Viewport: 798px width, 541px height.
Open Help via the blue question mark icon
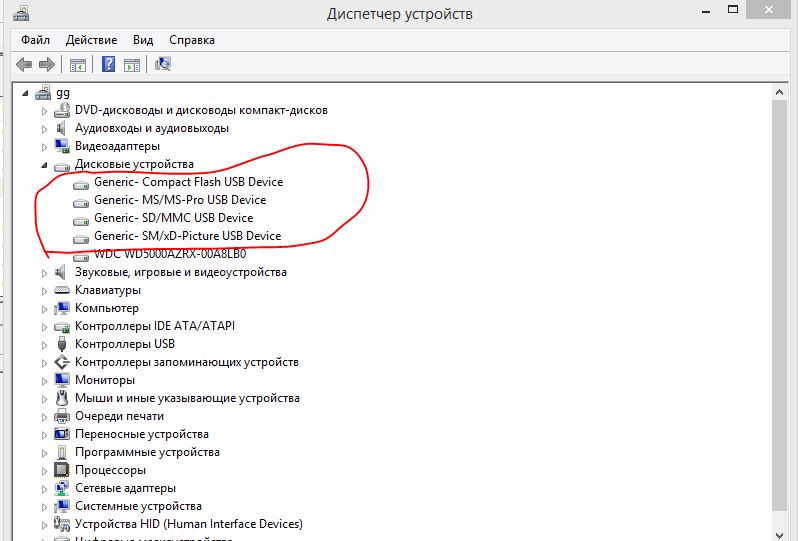pos(108,65)
